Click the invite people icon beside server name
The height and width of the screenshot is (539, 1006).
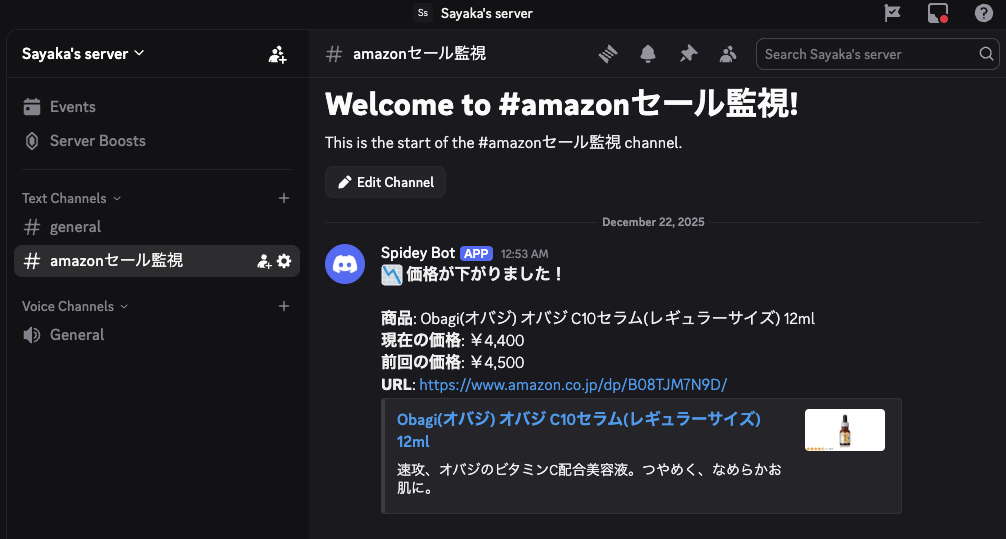tap(277, 55)
